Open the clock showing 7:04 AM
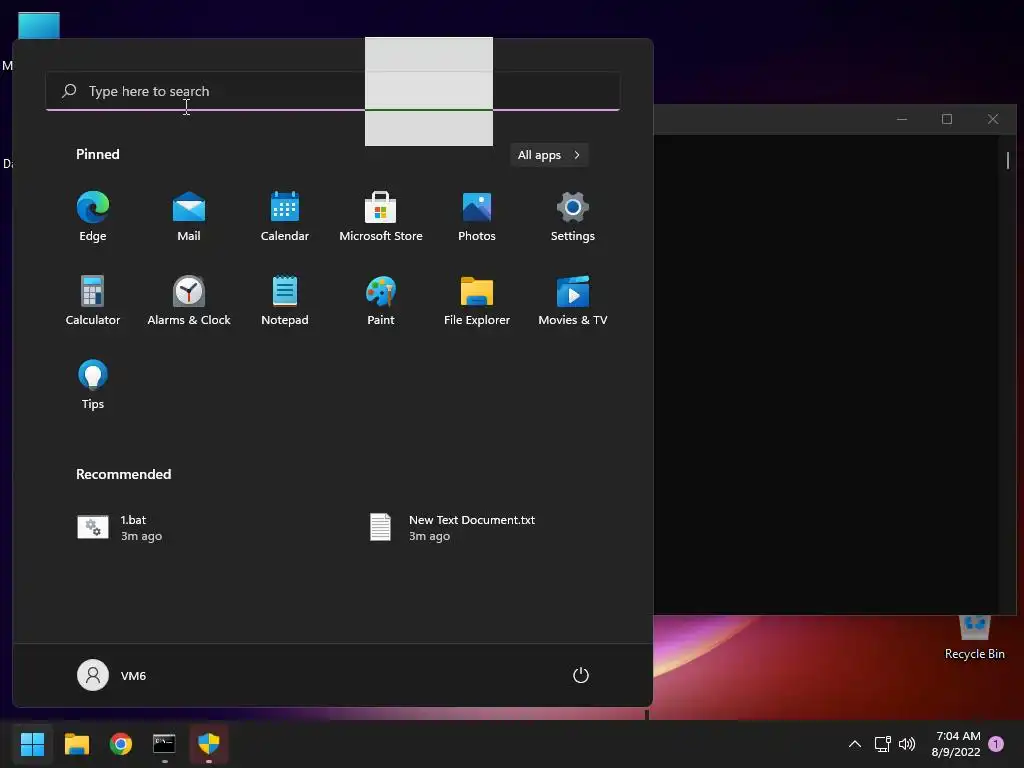This screenshot has height=768, width=1024. (x=957, y=744)
